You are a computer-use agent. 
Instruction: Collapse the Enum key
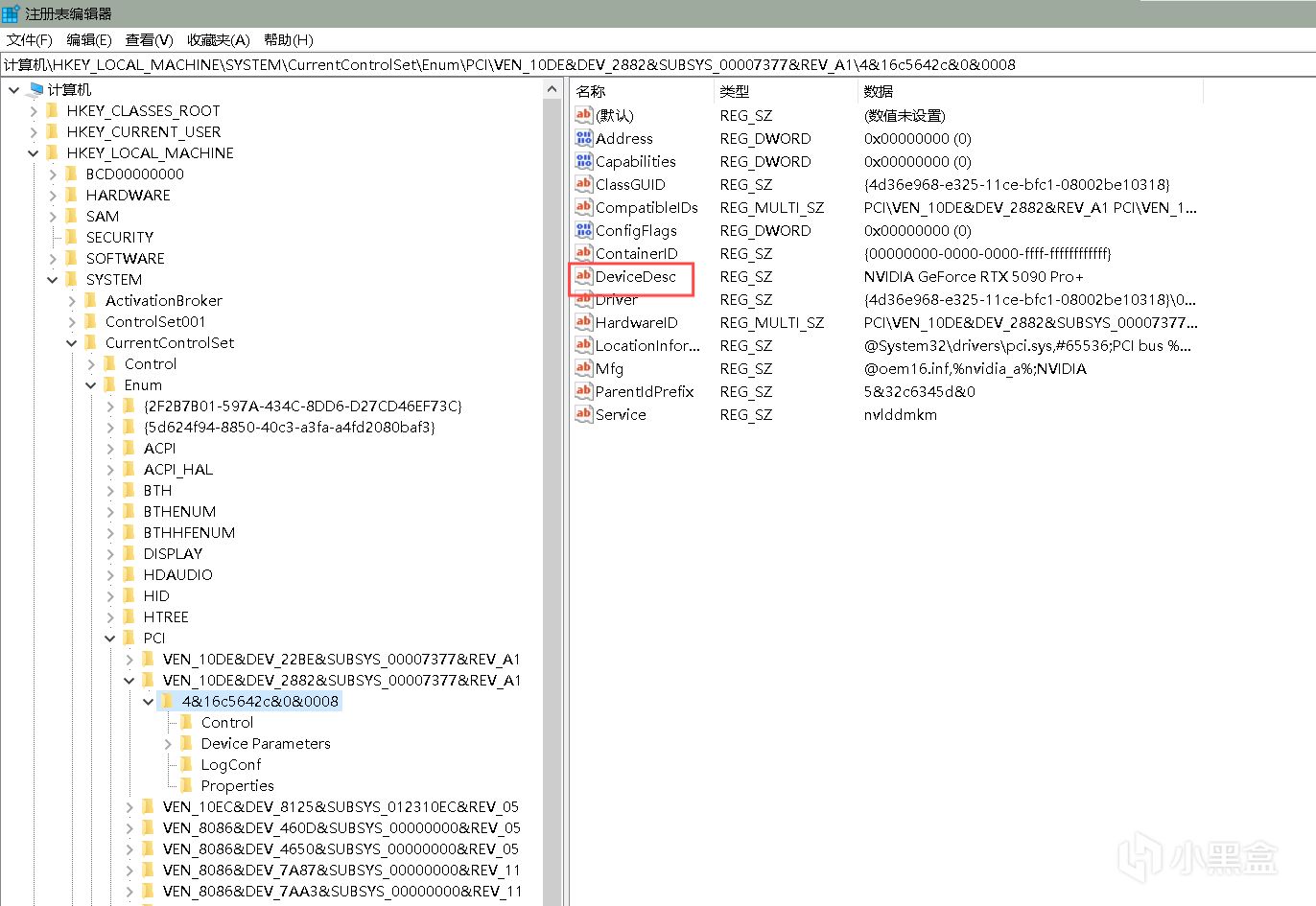[x=91, y=384]
